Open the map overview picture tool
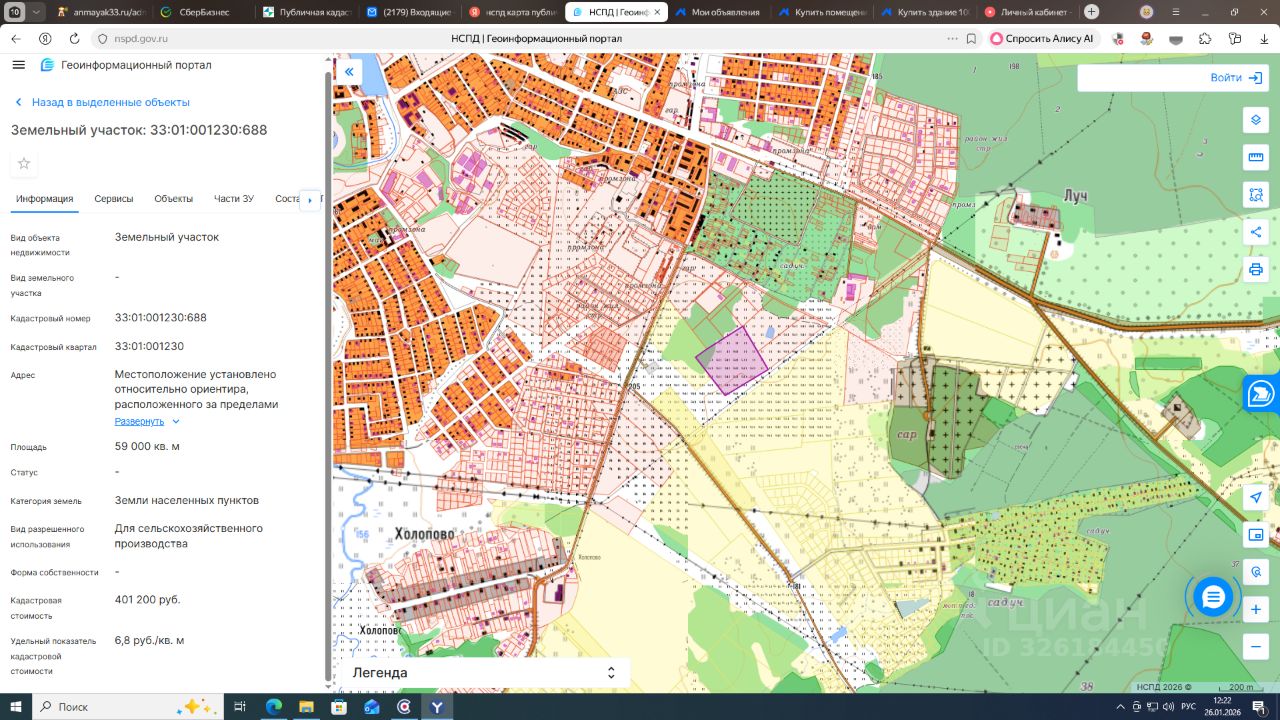The height and width of the screenshot is (720, 1280). click(x=1256, y=535)
